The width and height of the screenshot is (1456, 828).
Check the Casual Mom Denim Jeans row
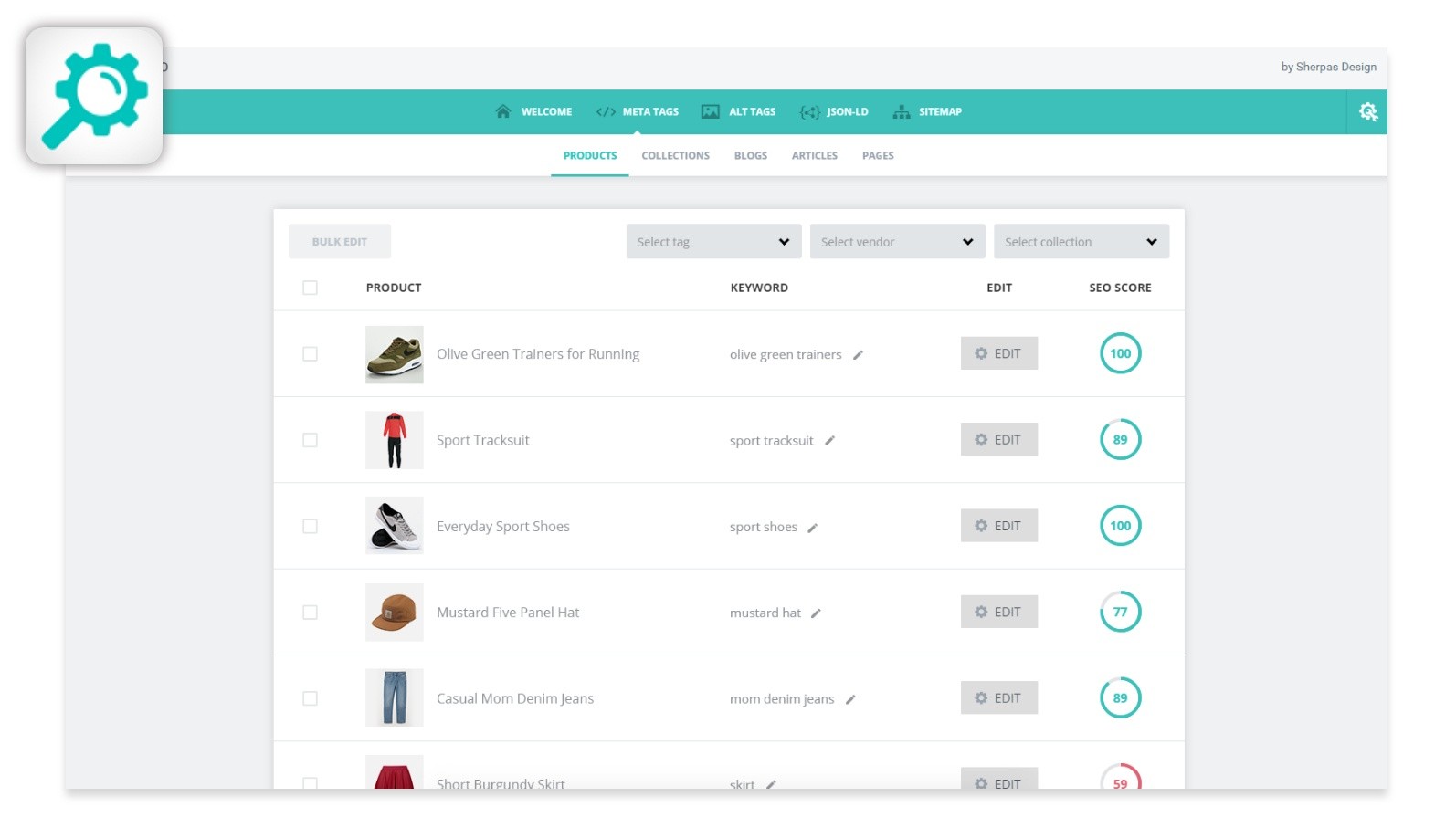[x=310, y=698]
